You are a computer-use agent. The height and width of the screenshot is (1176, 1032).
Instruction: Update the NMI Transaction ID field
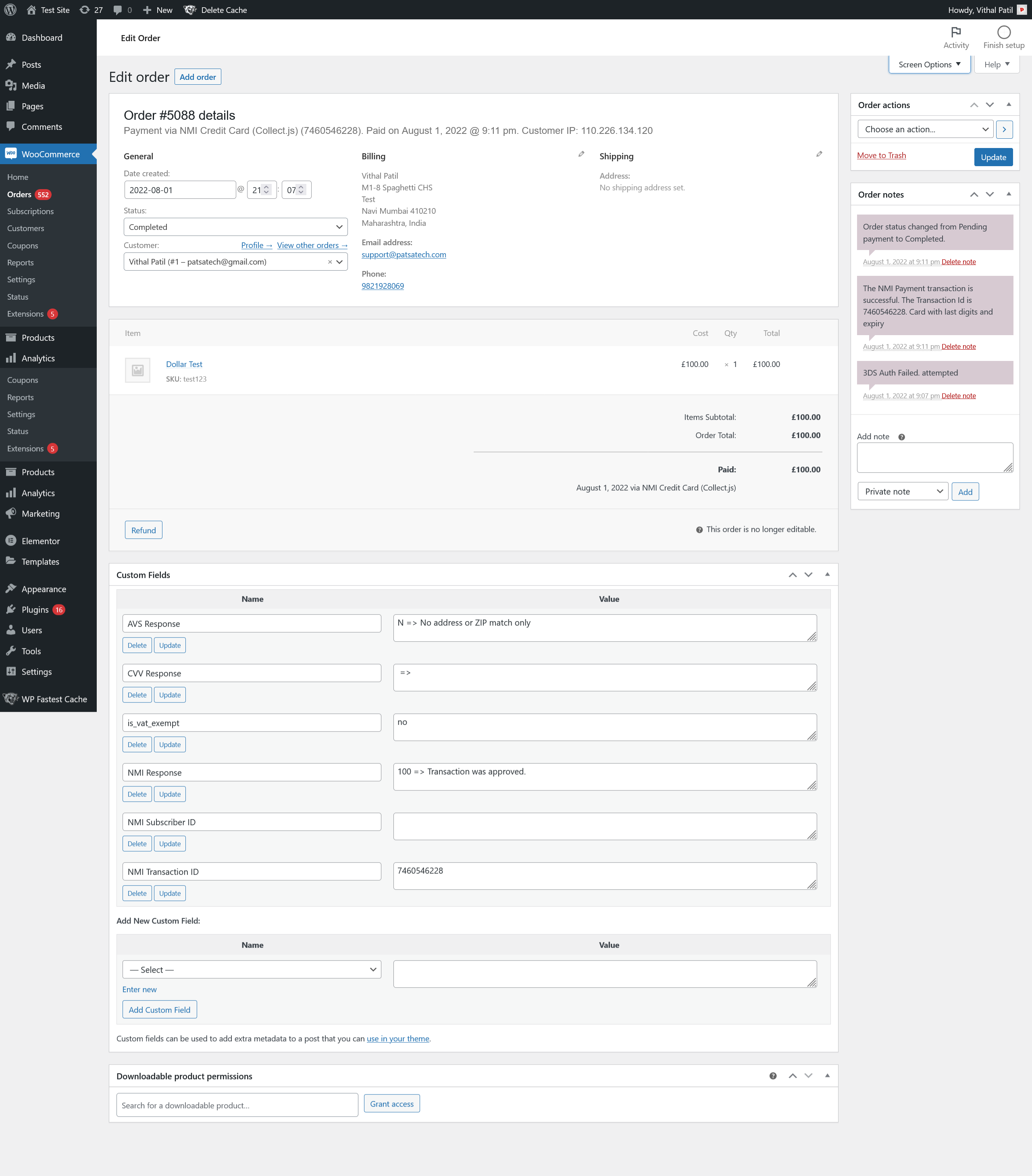170,894
